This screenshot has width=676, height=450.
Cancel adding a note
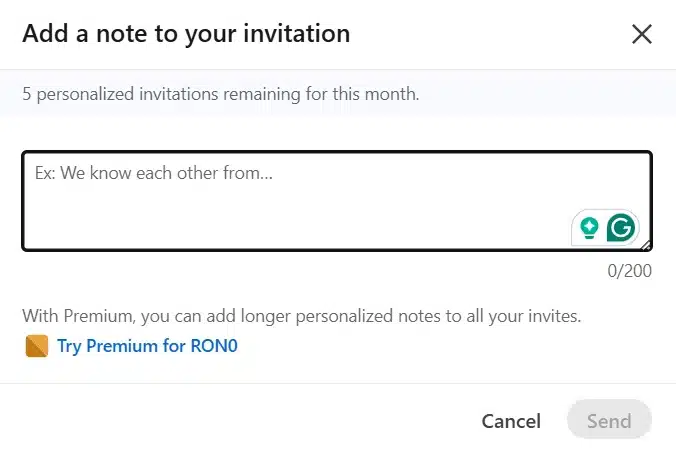coord(511,421)
